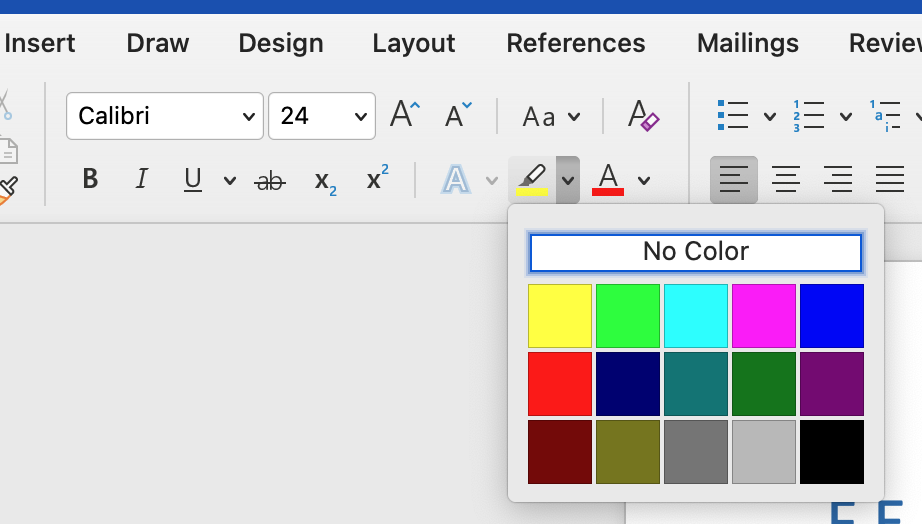The height and width of the screenshot is (524, 922).
Task: Click the Decrease Font Size icon
Action: click(x=458, y=115)
